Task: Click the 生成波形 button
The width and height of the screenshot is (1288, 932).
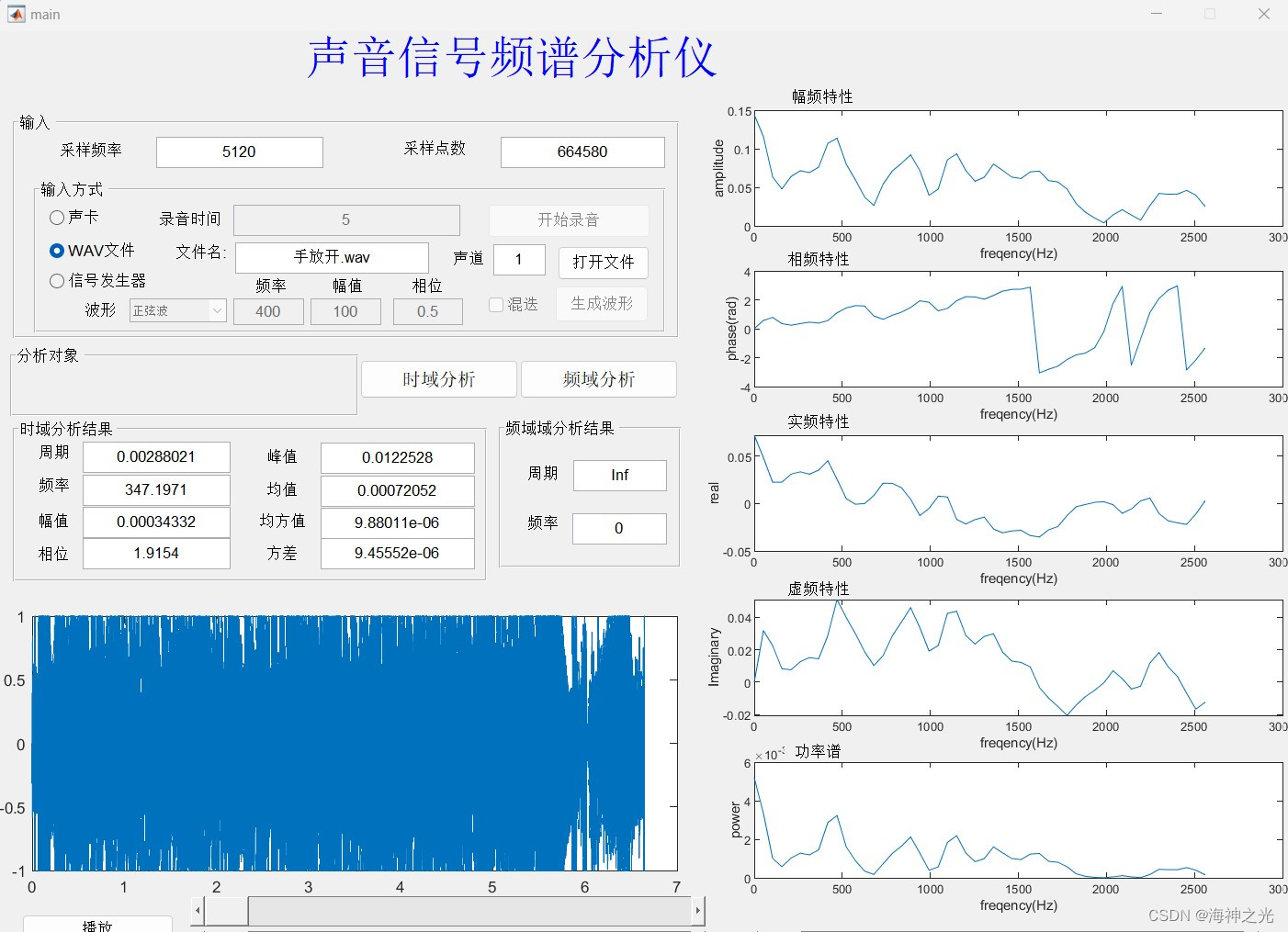Action: [x=602, y=303]
